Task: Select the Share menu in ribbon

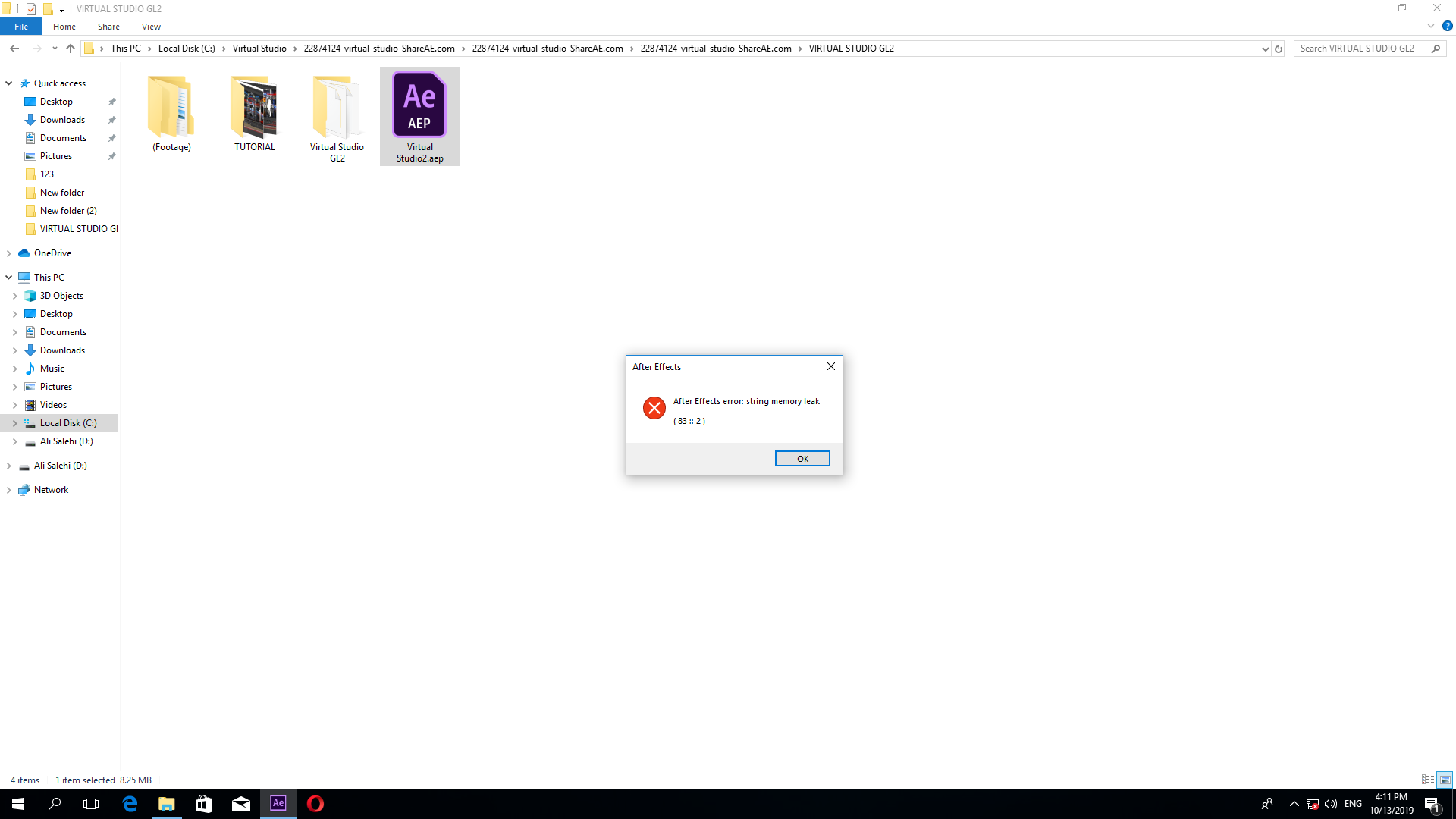Action: pos(109,27)
